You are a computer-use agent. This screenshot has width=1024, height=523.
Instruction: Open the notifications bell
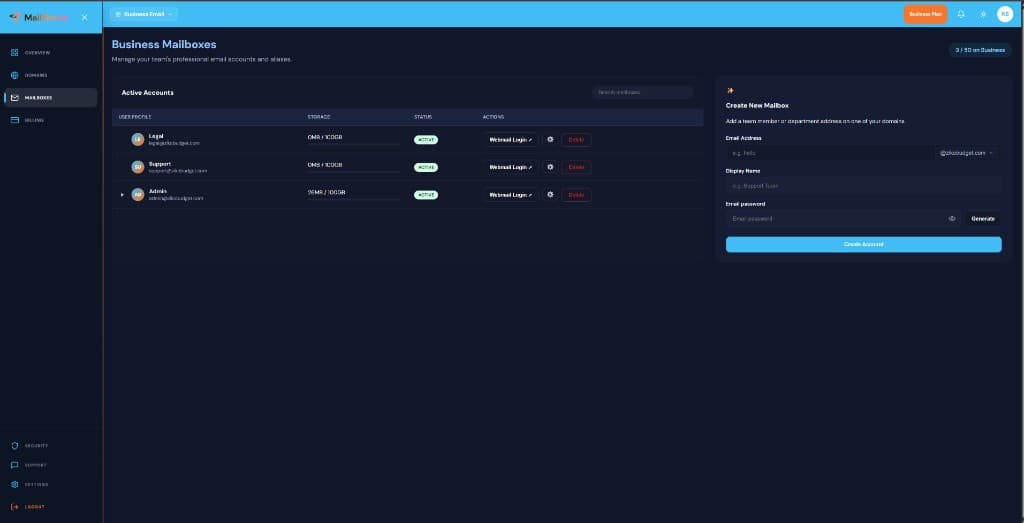961,14
